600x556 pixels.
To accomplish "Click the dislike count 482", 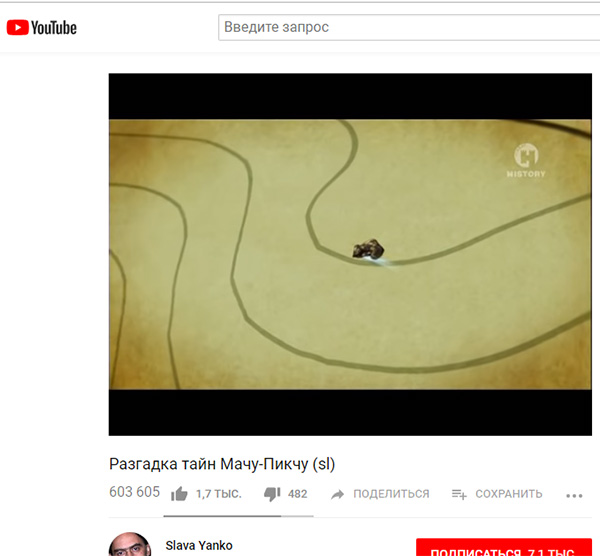I will click(298, 494).
